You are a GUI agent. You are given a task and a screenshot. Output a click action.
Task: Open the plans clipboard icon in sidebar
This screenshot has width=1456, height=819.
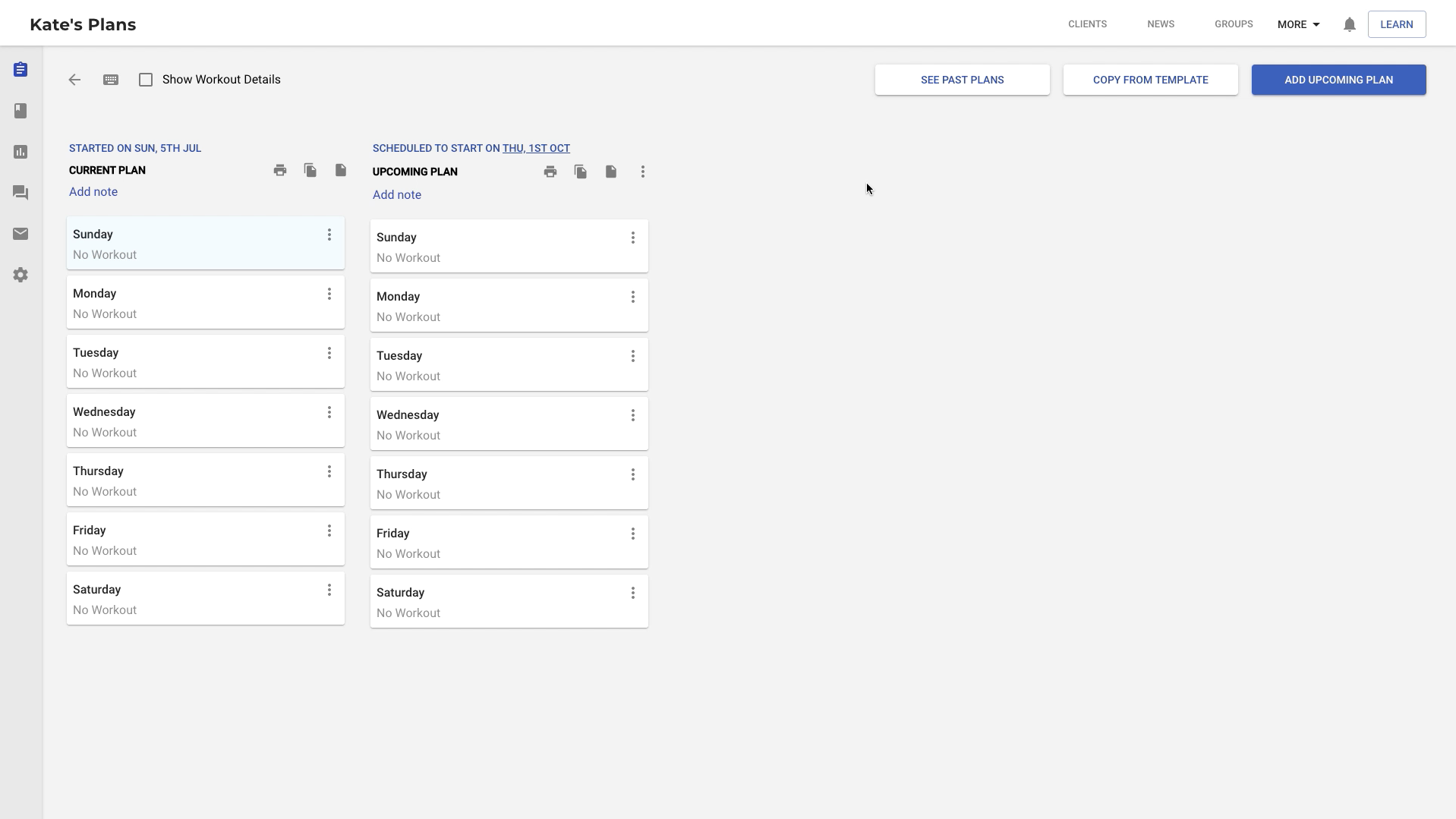[x=20, y=70]
